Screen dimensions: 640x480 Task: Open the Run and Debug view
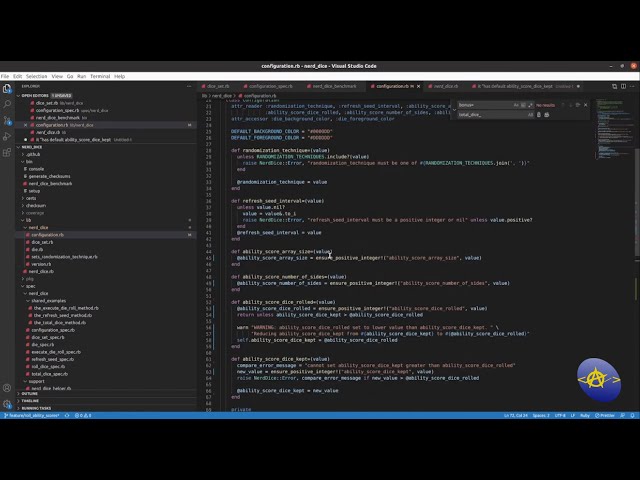click(x=7, y=136)
